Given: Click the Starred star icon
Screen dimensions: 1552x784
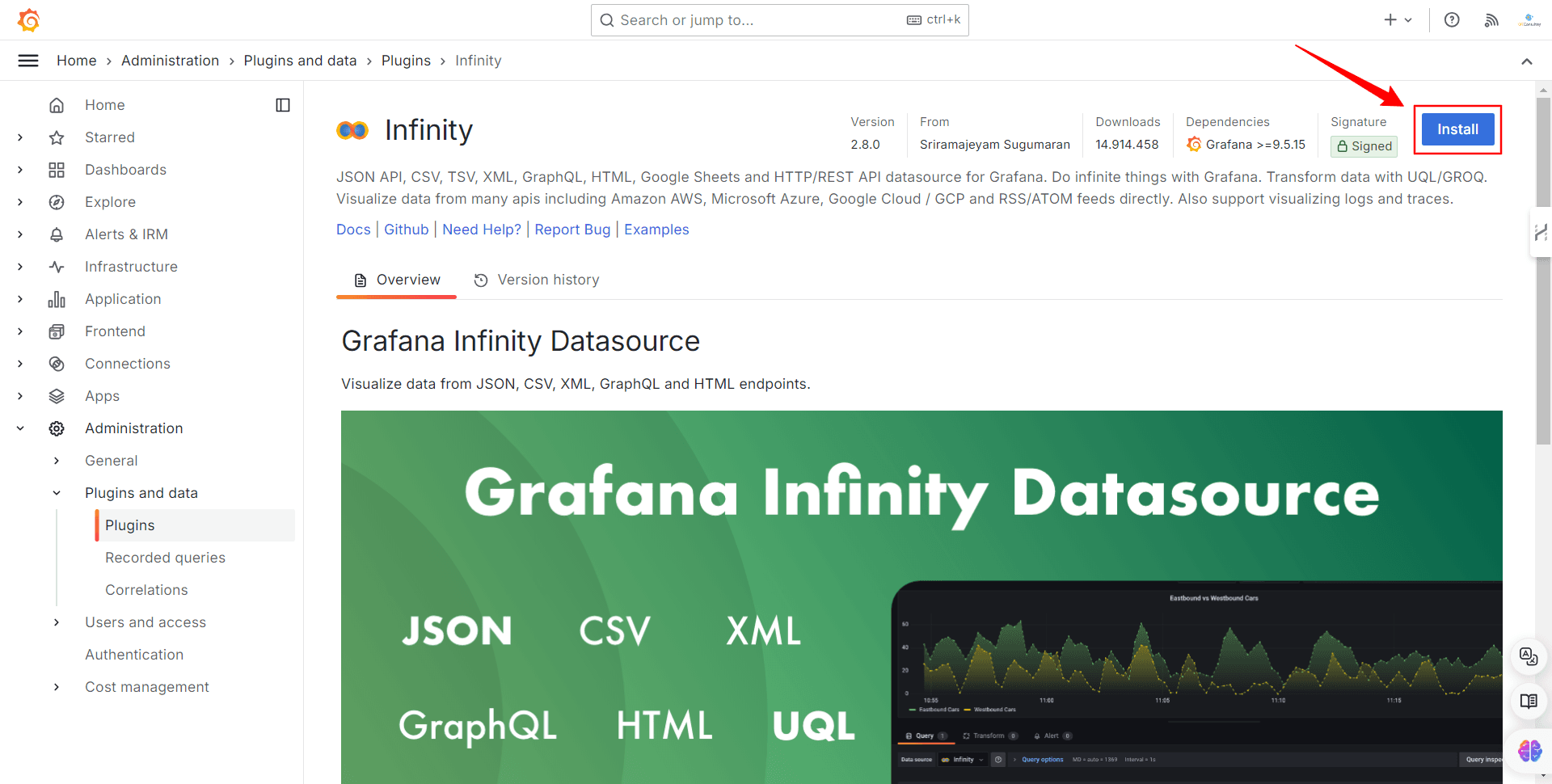Looking at the screenshot, I should coord(57,137).
